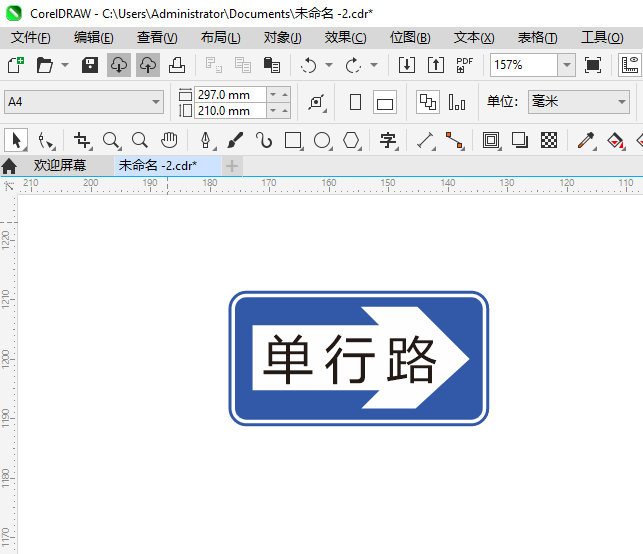This screenshot has height=554, width=643.
Task: Select the Pan hand tool
Action: [169, 140]
